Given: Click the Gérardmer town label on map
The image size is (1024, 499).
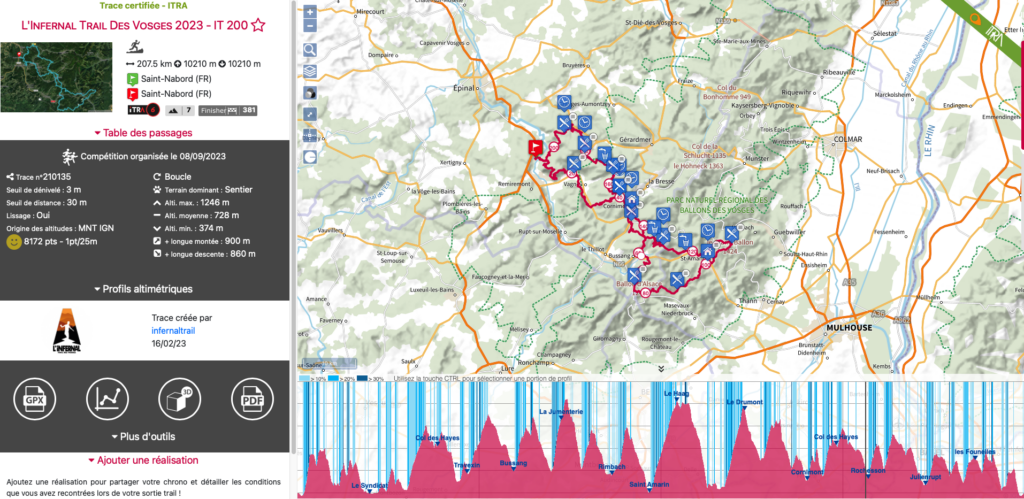Looking at the screenshot, I should coord(636,140).
